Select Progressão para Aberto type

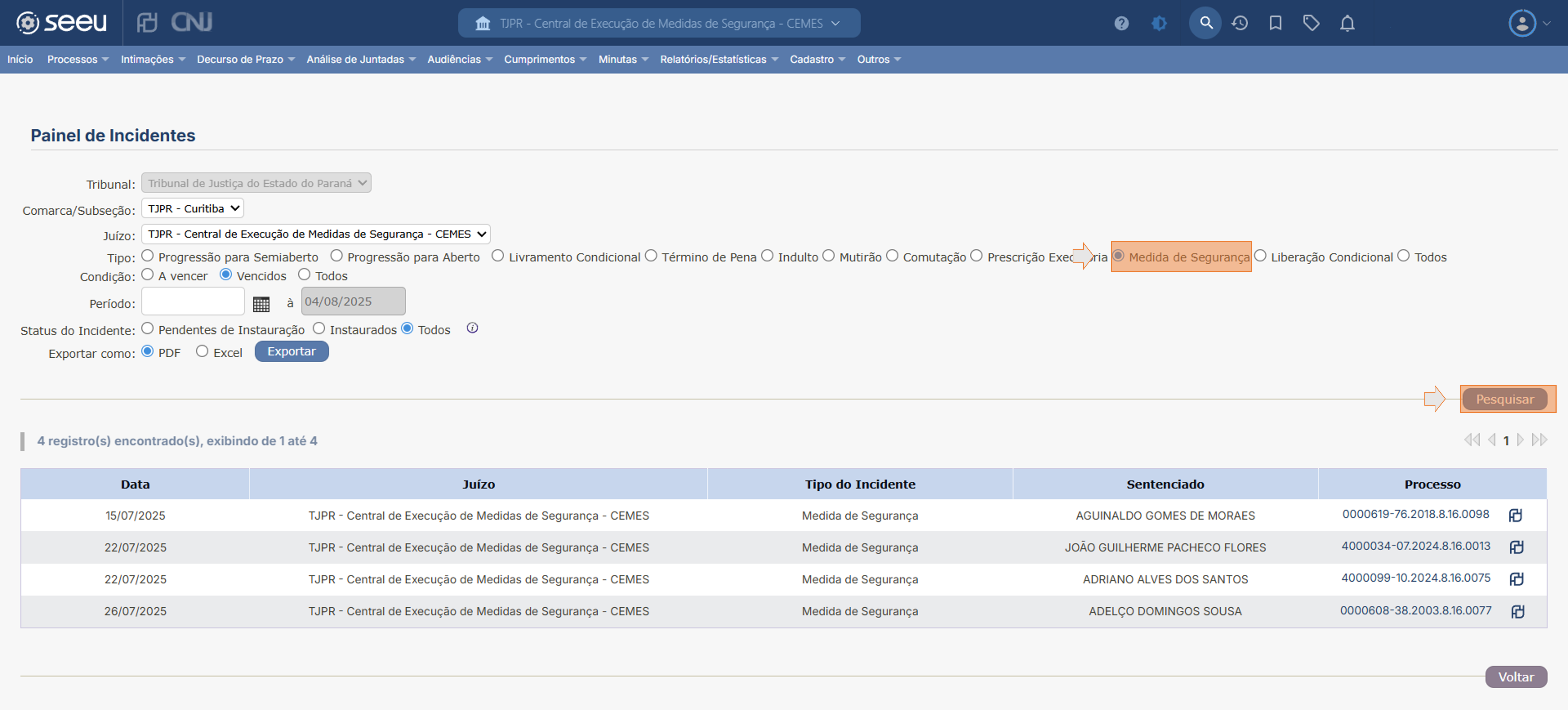[337, 256]
